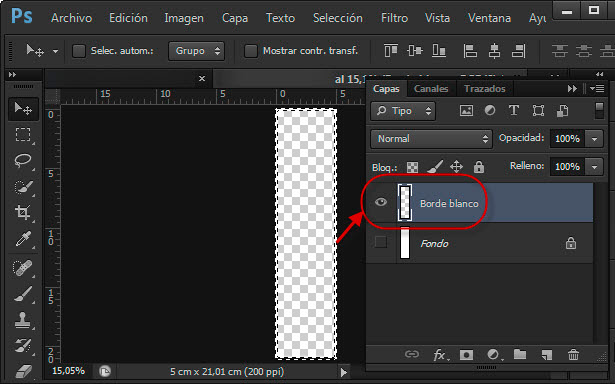Click align right edges icon
The height and width of the screenshot is (384, 615).
coord(519,51)
